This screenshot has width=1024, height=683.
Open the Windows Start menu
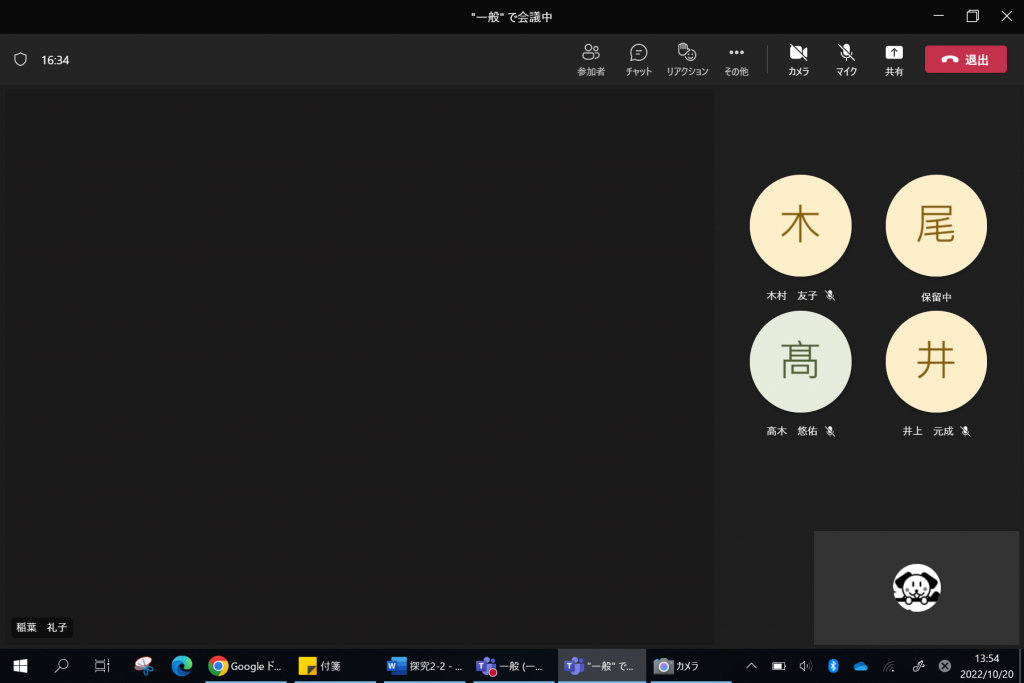20,666
